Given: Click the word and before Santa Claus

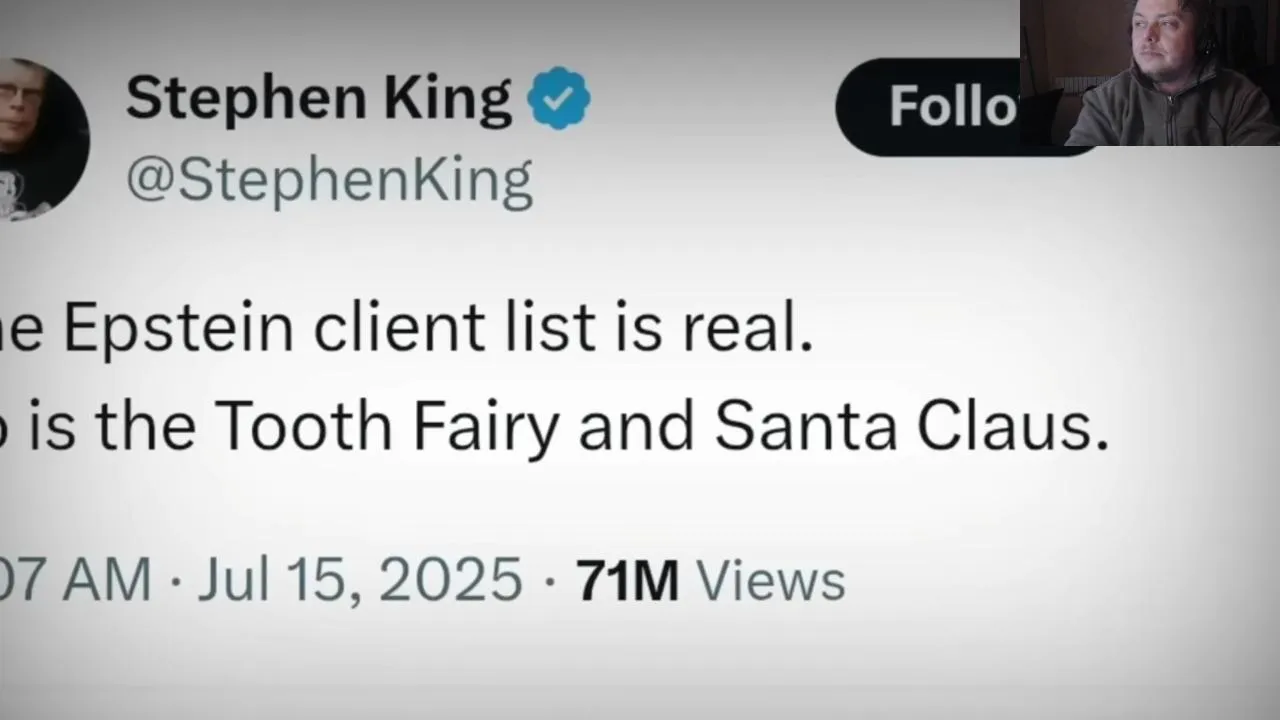Looking at the screenshot, I should (x=636, y=426).
